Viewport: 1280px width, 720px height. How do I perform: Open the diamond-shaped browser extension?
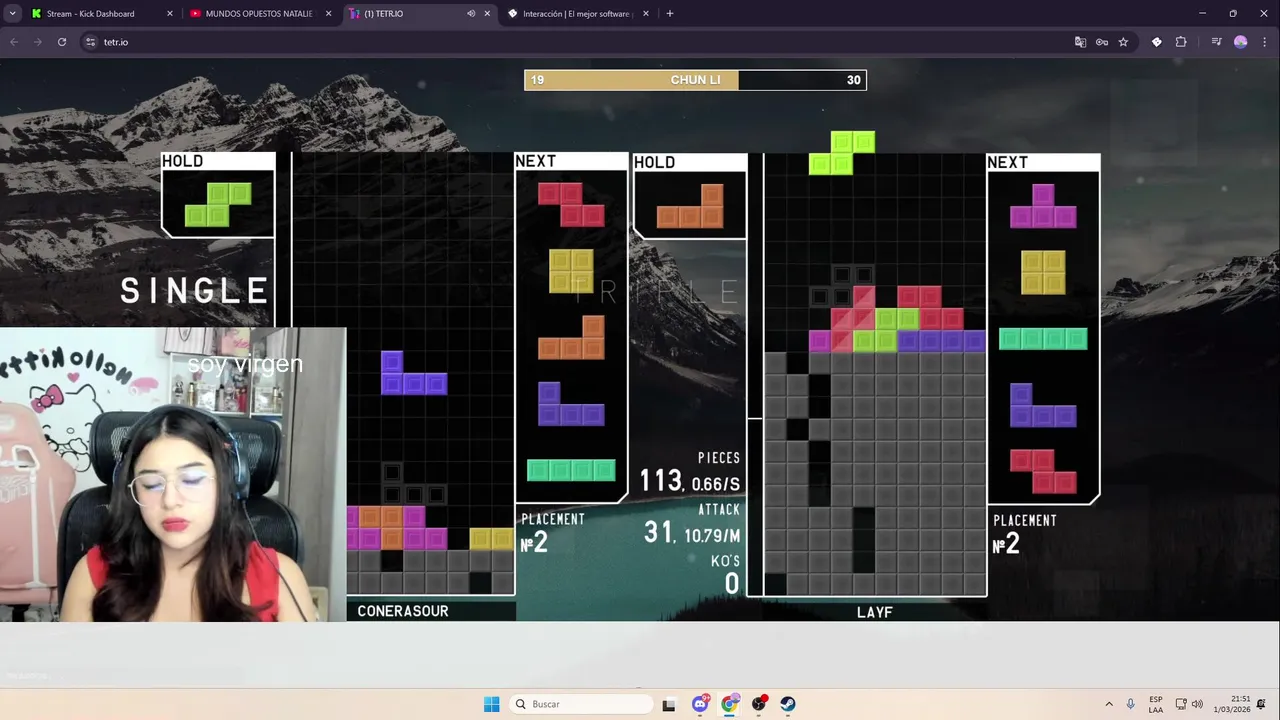pyautogui.click(x=1157, y=42)
